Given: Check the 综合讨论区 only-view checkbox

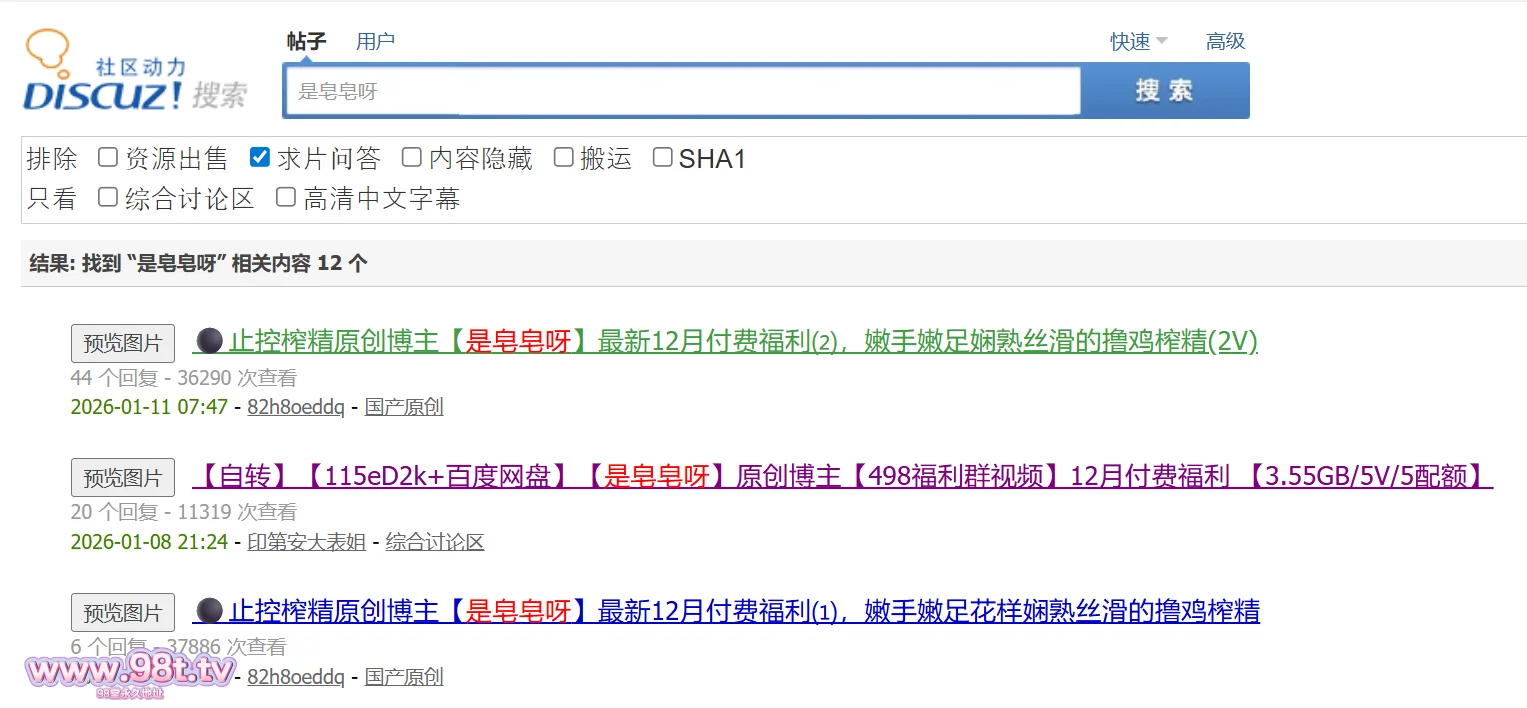Looking at the screenshot, I should tap(108, 198).
